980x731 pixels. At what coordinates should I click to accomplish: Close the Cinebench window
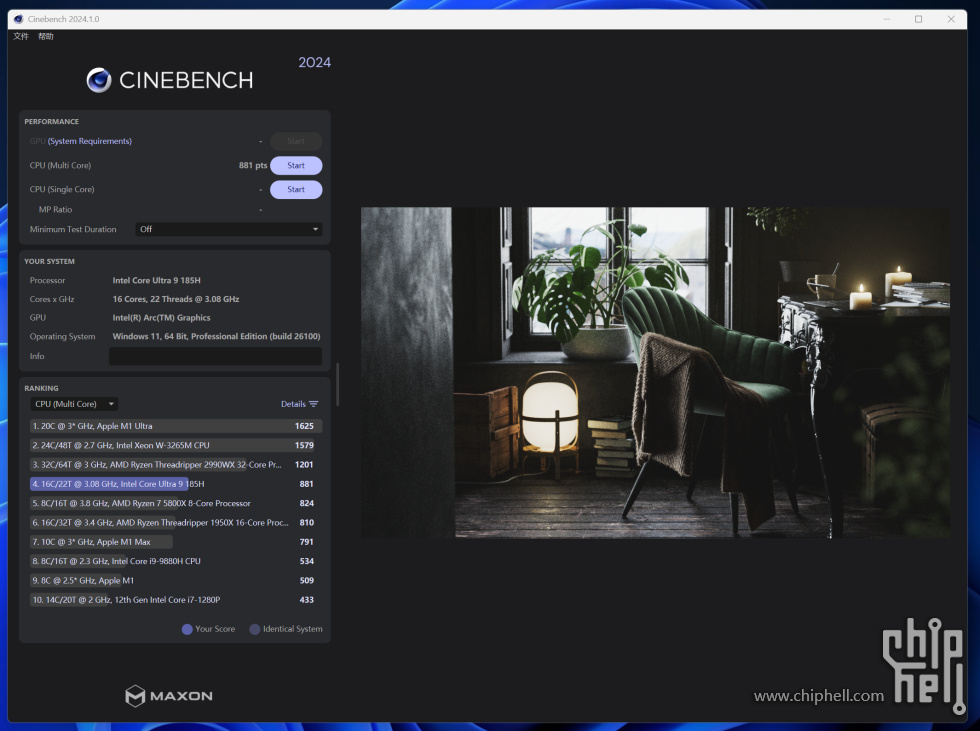(x=951, y=19)
